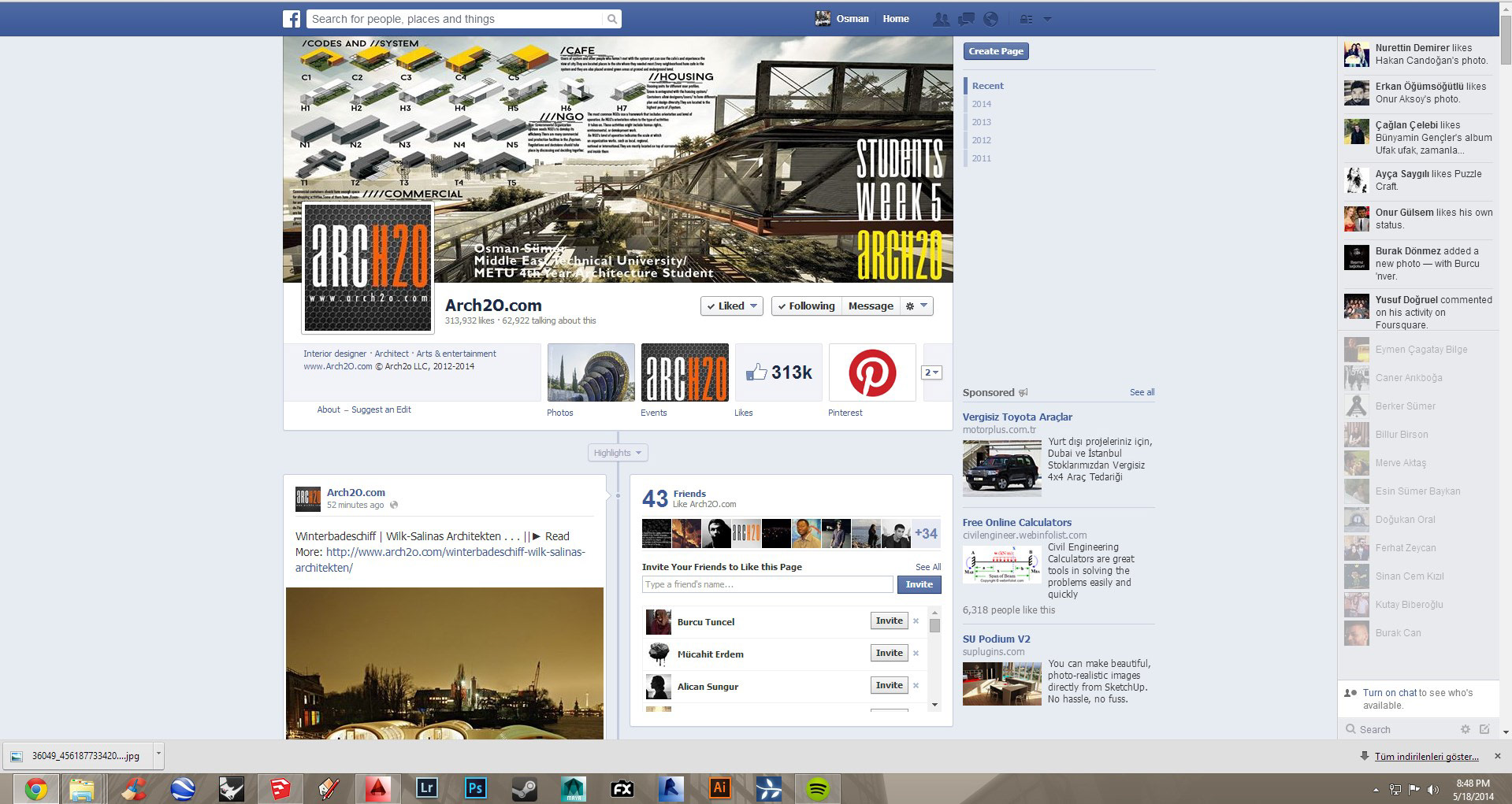
Task: Launch SketchUp from the taskbar
Action: pyautogui.click(x=280, y=788)
